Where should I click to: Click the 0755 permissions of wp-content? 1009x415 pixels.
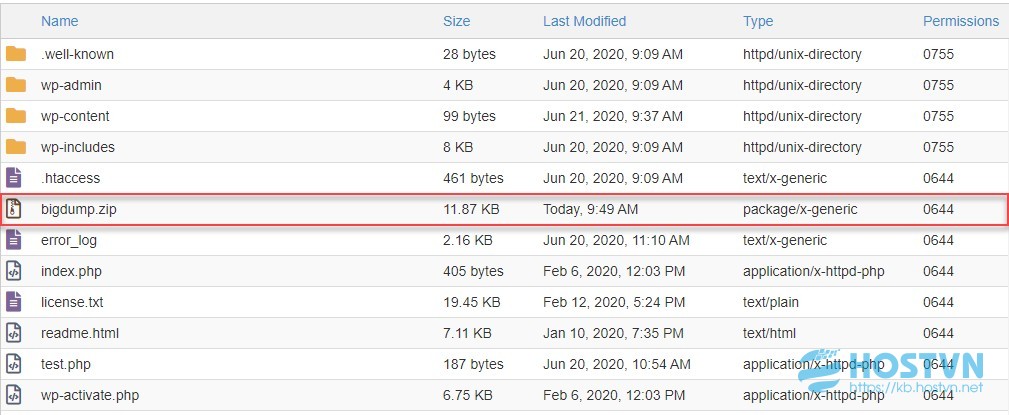point(938,116)
